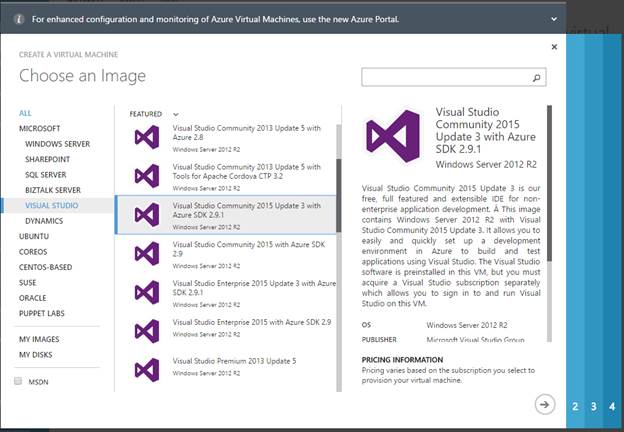624x432 pixels.
Task: Click the search magnifier icon
Action: pyautogui.click(x=536, y=78)
